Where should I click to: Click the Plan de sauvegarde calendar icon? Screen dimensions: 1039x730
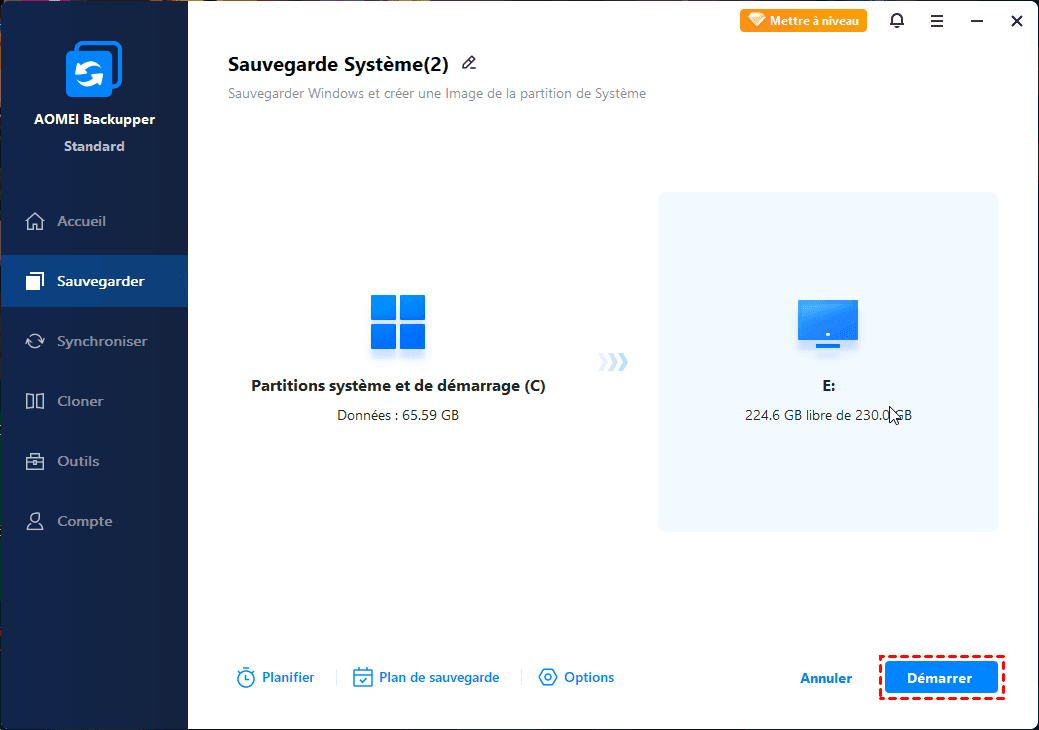pos(362,677)
